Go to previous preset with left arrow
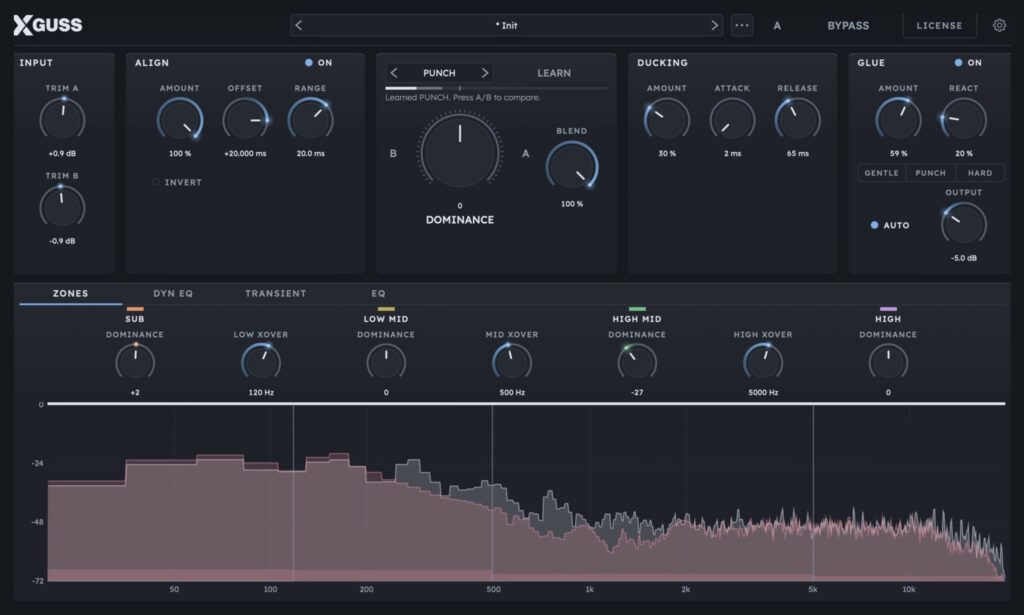 (299, 25)
